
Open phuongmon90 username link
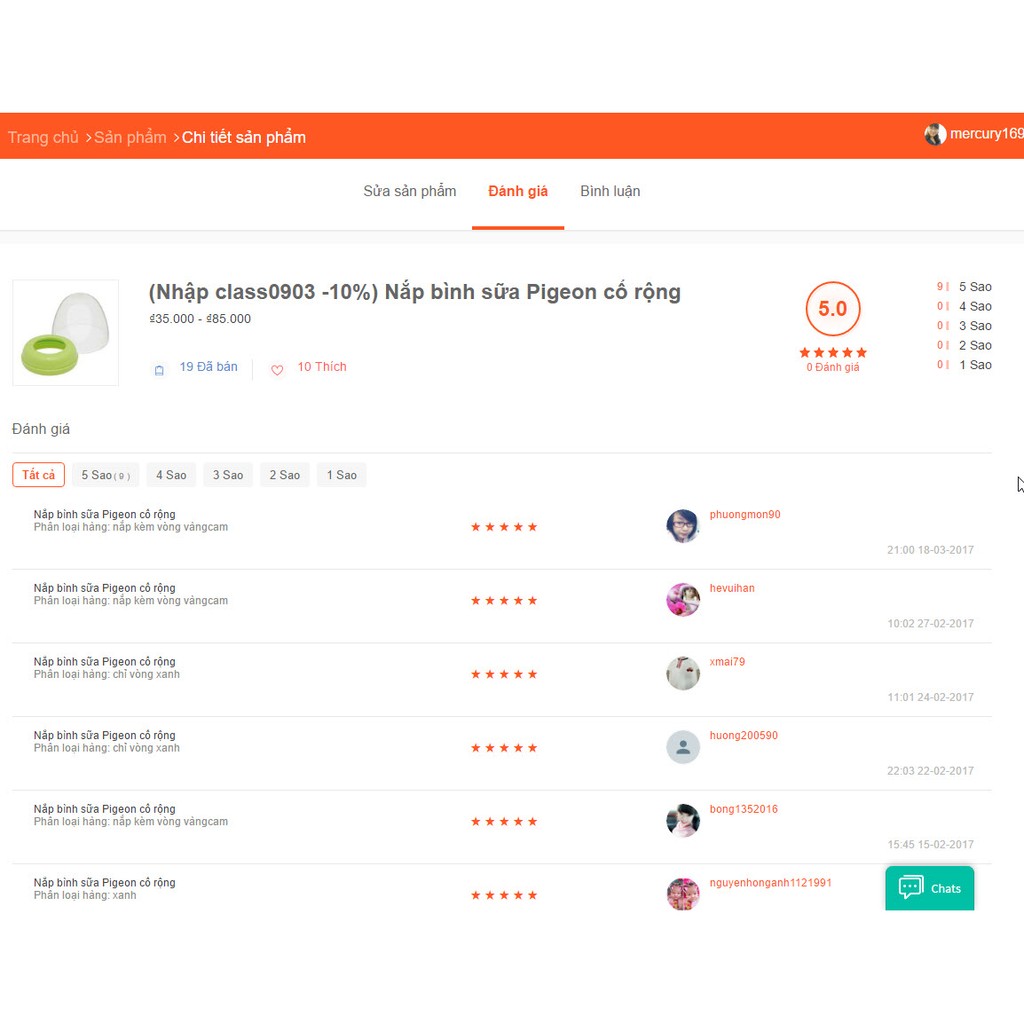[744, 515]
